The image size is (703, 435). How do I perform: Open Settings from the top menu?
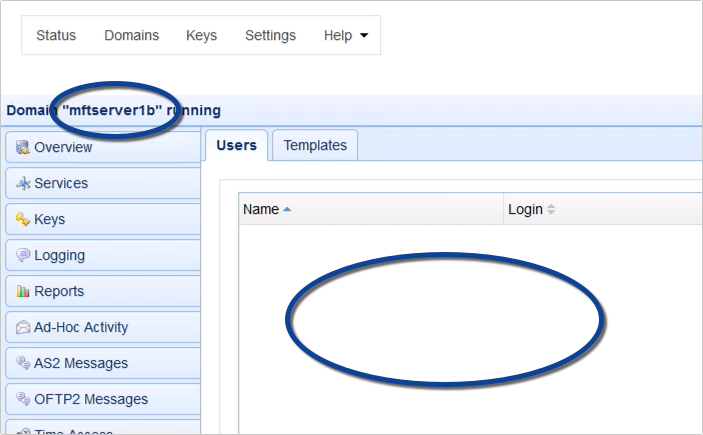pyautogui.click(x=270, y=36)
